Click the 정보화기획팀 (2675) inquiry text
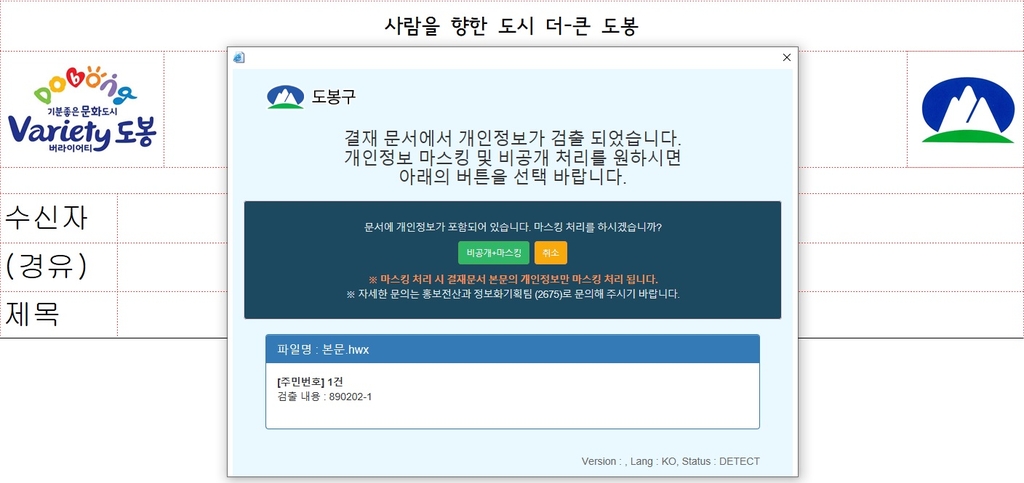The height and width of the screenshot is (483, 1024). click(512, 294)
